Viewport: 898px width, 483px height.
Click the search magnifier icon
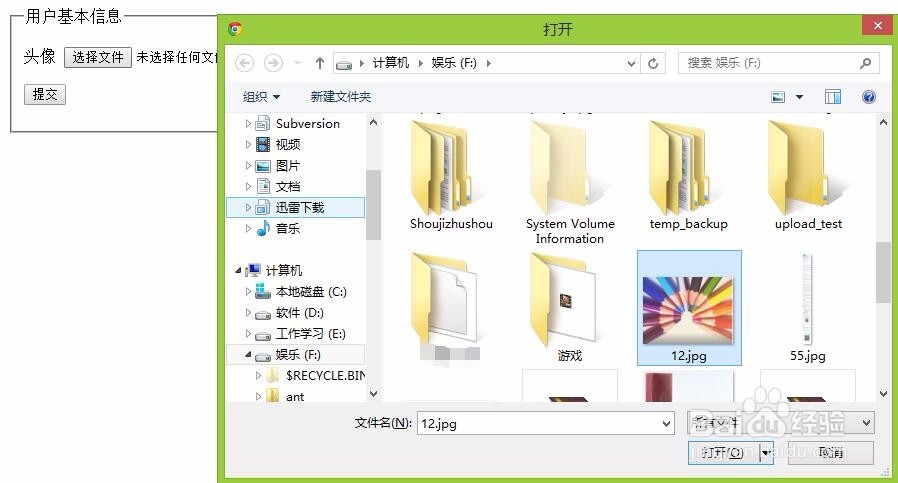click(865, 63)
